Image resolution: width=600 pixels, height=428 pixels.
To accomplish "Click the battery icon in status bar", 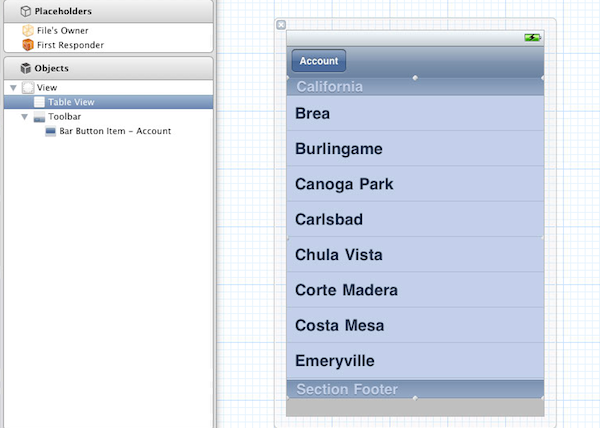I will pyautogui.click(x=532, y=37).
